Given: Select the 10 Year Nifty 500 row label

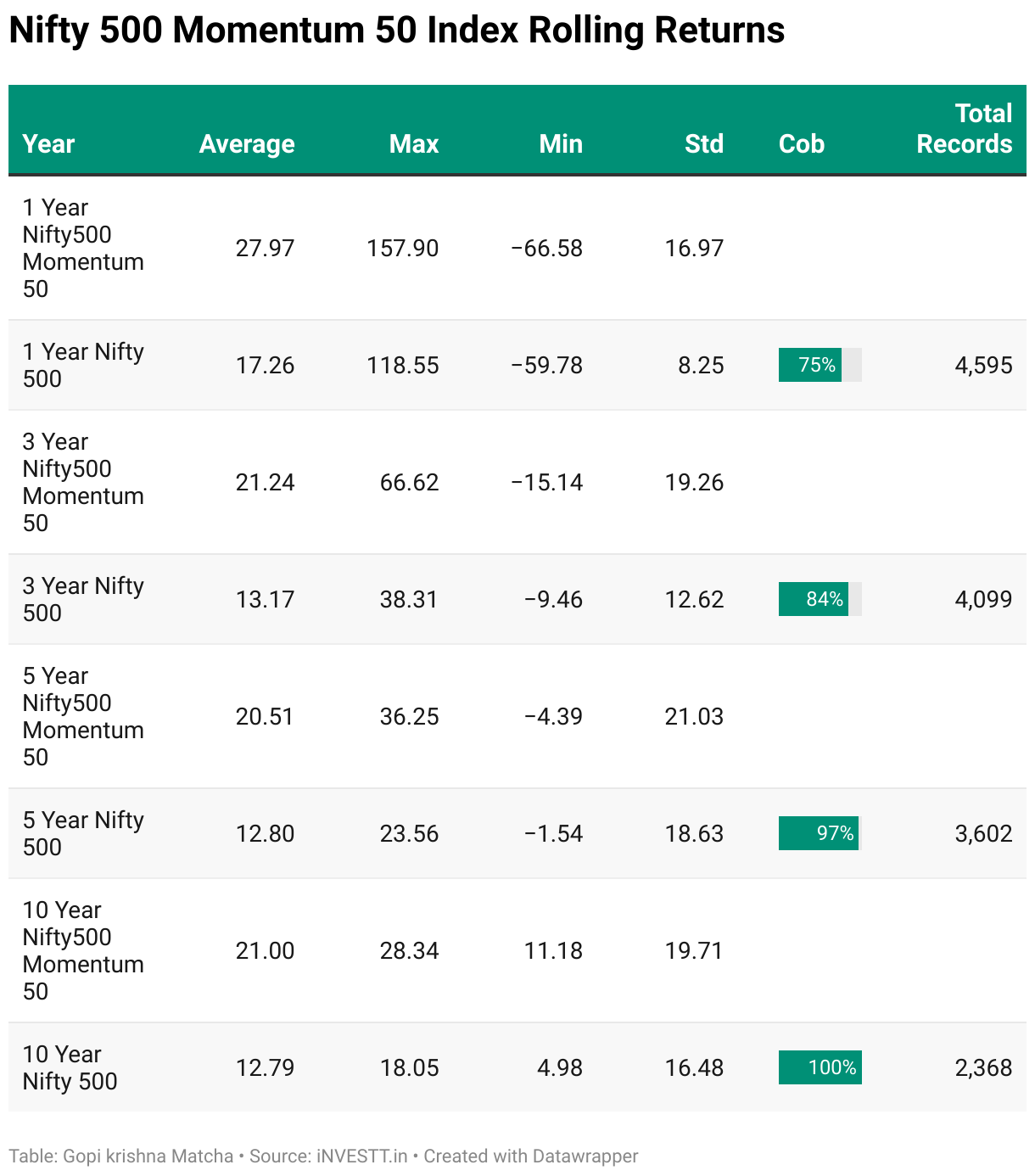Looking at the screenshot, I should pos(70,1067).
